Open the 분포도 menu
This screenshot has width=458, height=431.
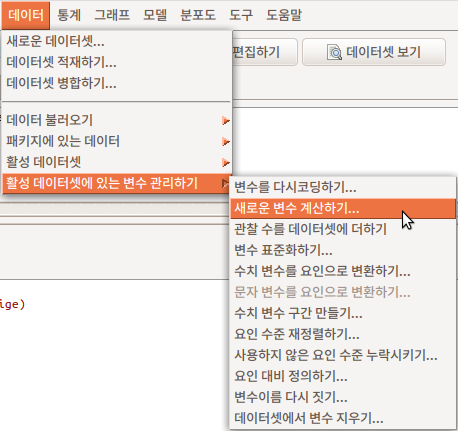(x=198, y=15)
